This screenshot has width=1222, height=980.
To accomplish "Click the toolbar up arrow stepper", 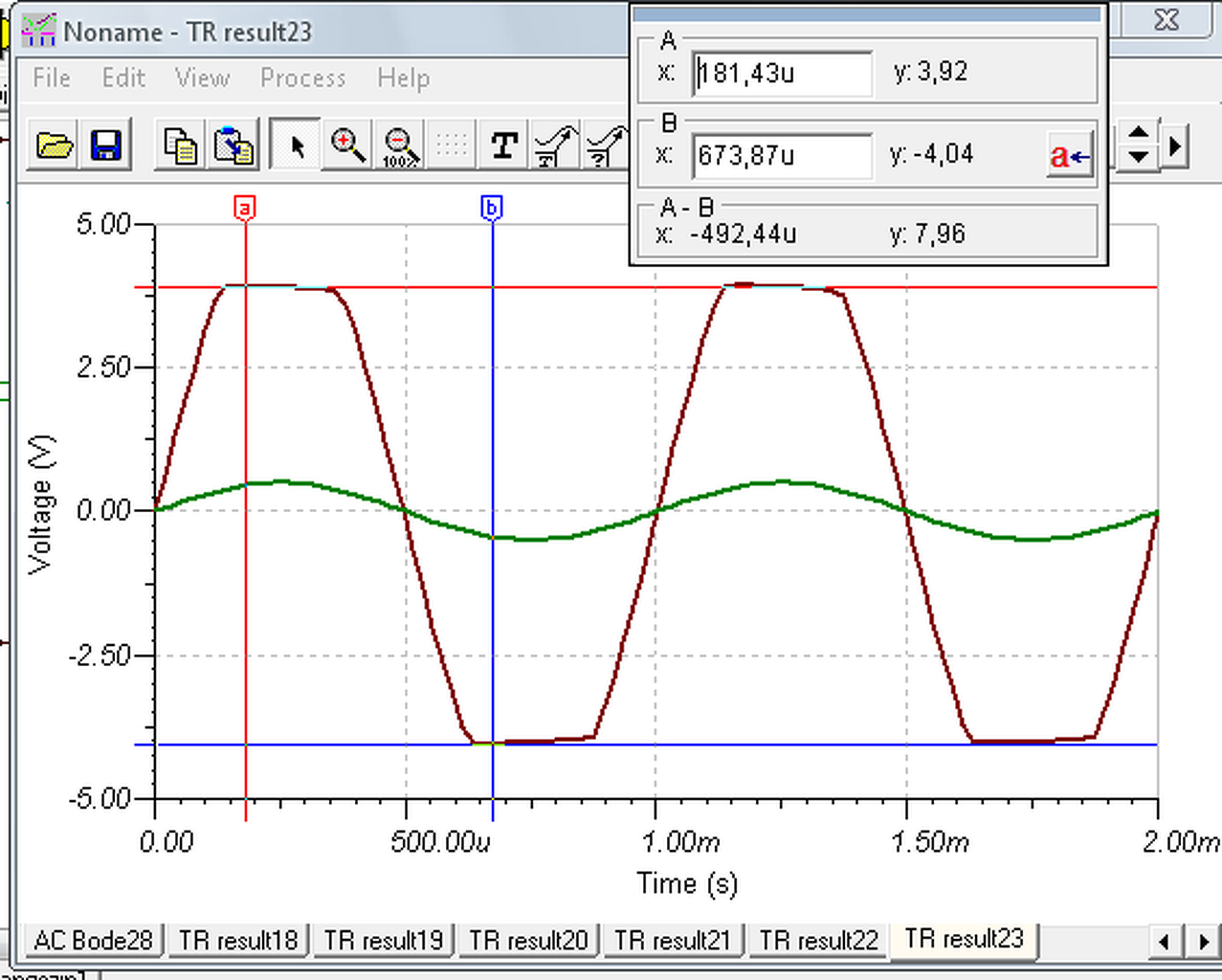I will coord(1138,133).
